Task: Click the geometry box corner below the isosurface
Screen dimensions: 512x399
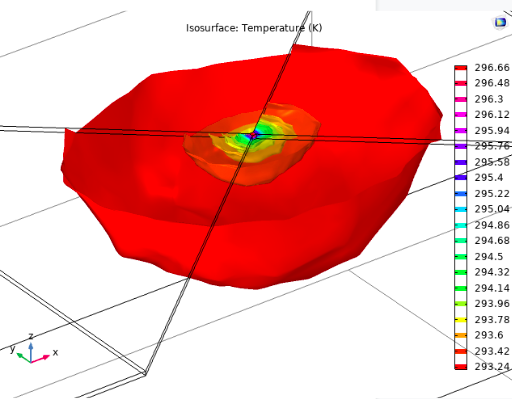Action: click(145, 373)
